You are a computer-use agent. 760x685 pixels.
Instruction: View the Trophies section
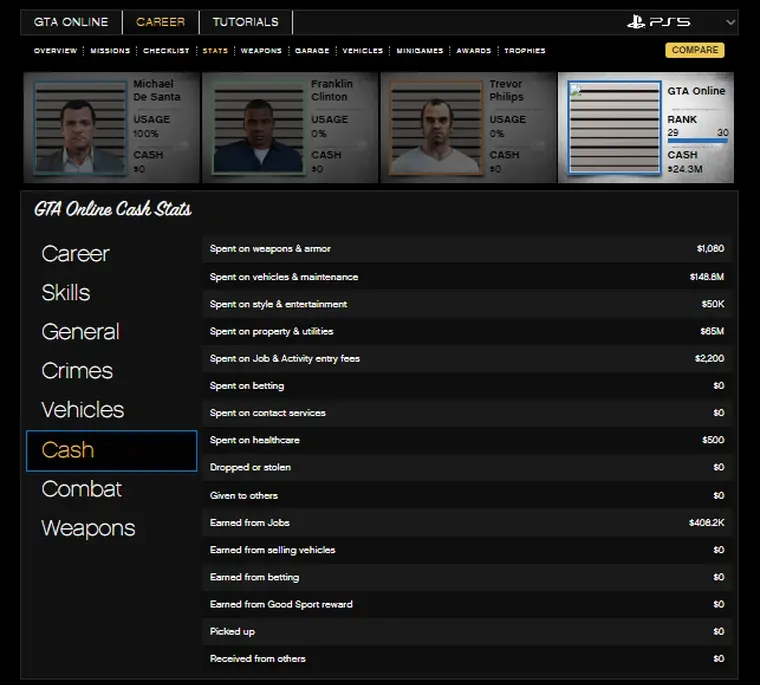coord(525,50)
